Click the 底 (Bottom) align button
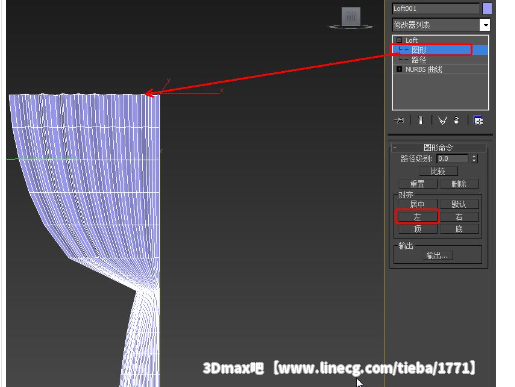Screen dimensions: 515x387 (459, 229)
